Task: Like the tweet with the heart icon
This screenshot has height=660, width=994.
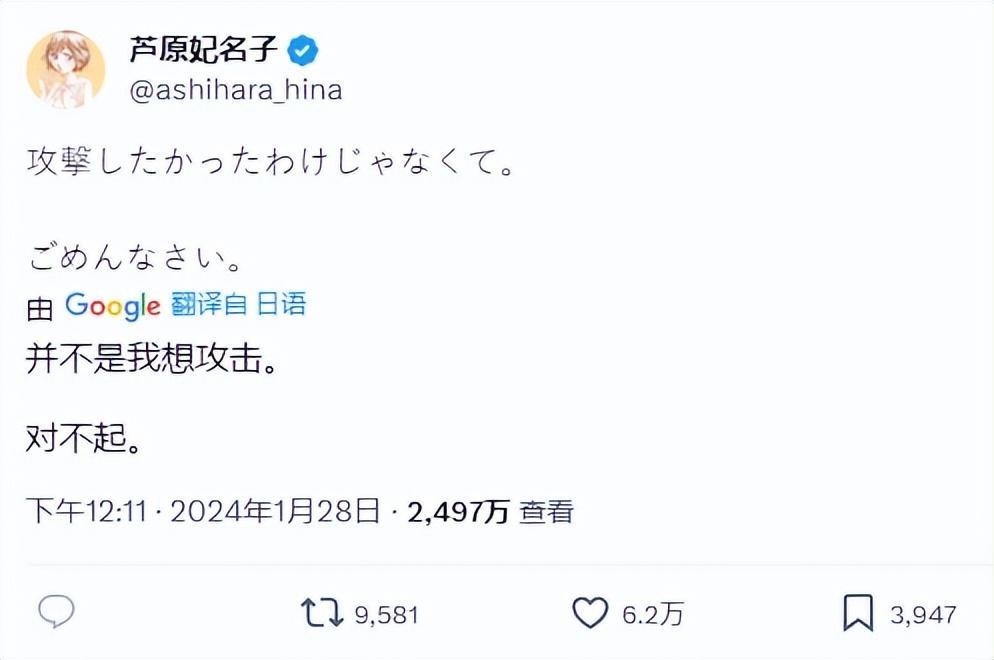Action: [590, 612]
